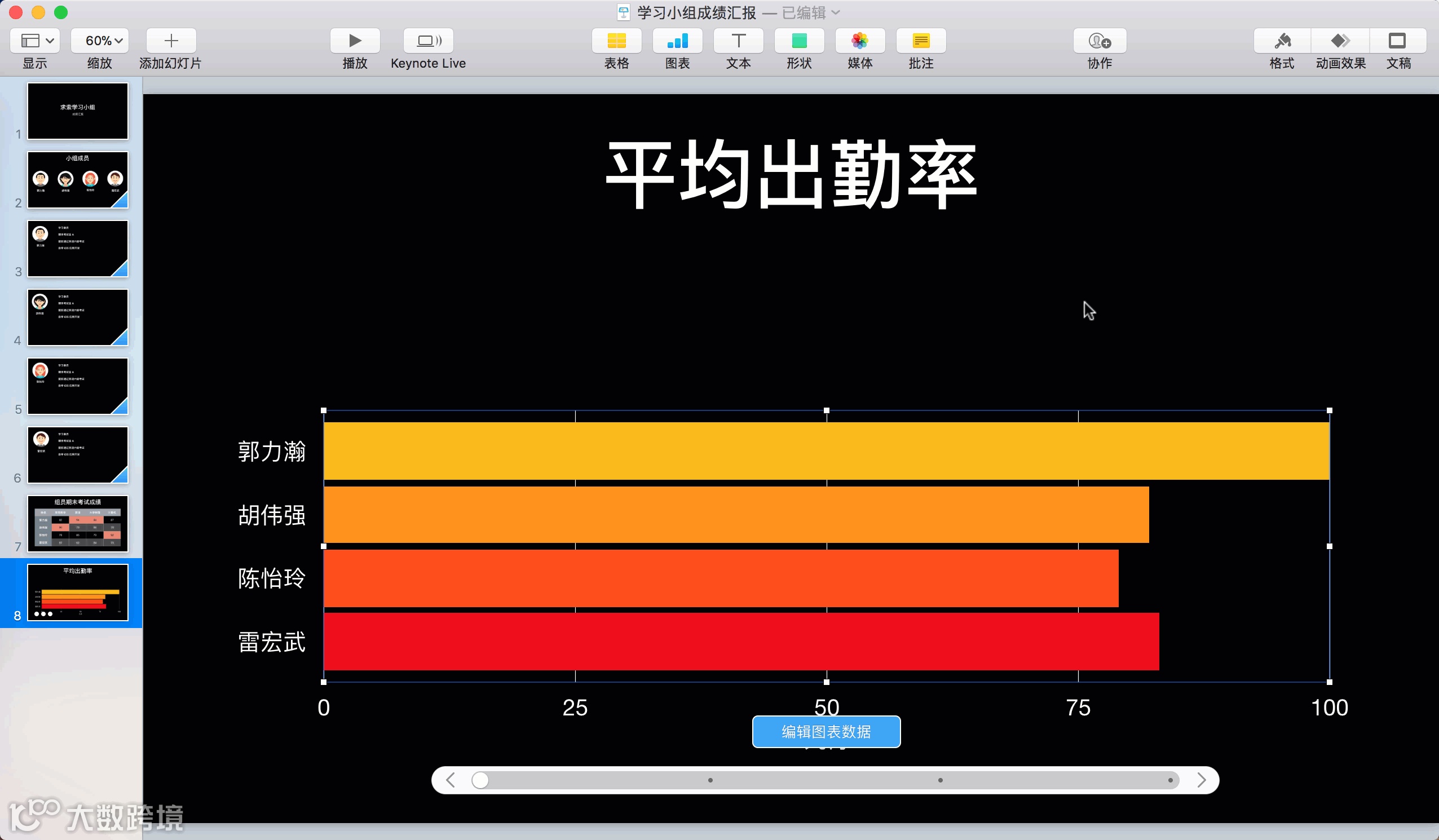The height and width of the screenshot is (840, 1439).
Task: Click the right arrow of the chart slider
Action: pos(1201,780)
